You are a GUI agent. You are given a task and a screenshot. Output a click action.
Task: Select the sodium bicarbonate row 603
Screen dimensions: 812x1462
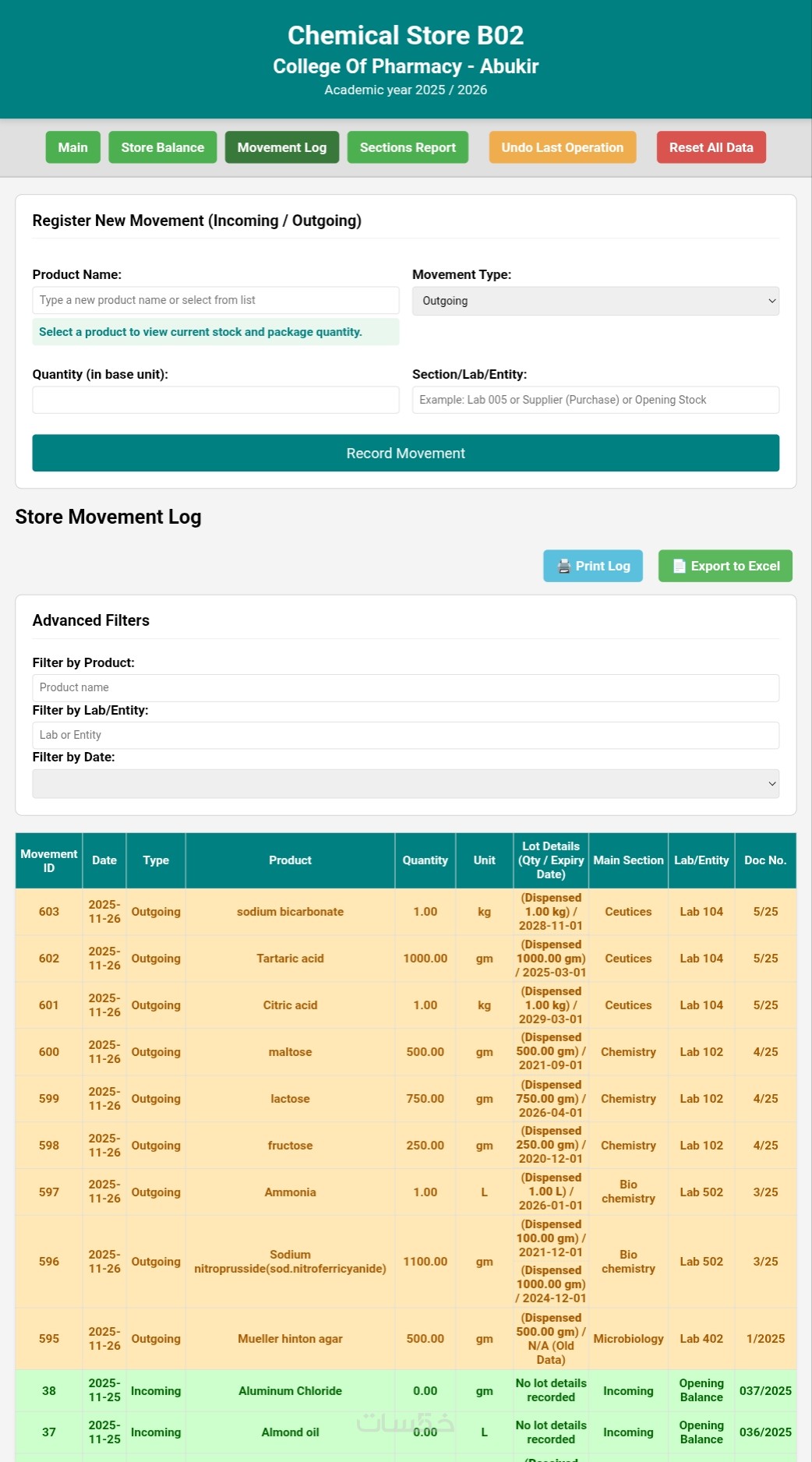[x=290, y=912]
